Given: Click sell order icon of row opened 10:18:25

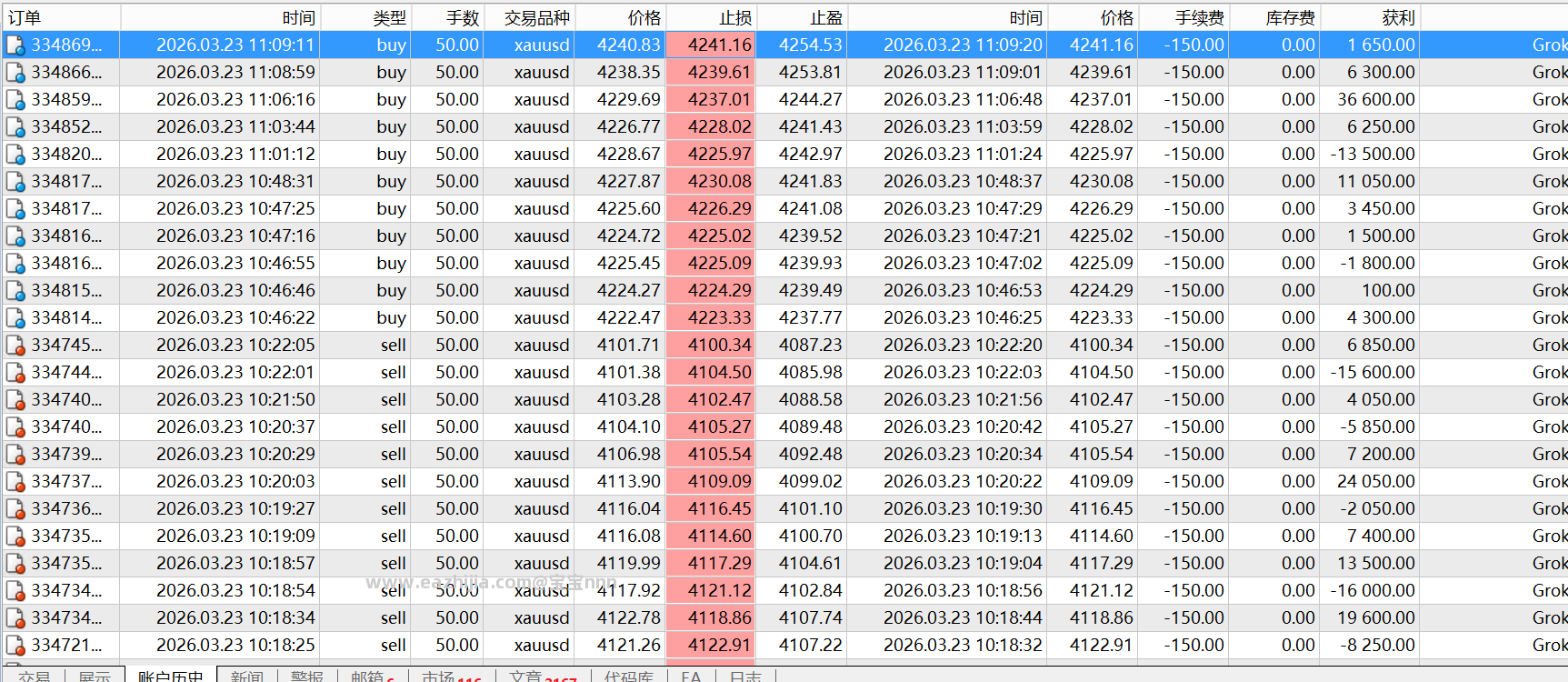Looking at the screenshot, I should 15,646.
